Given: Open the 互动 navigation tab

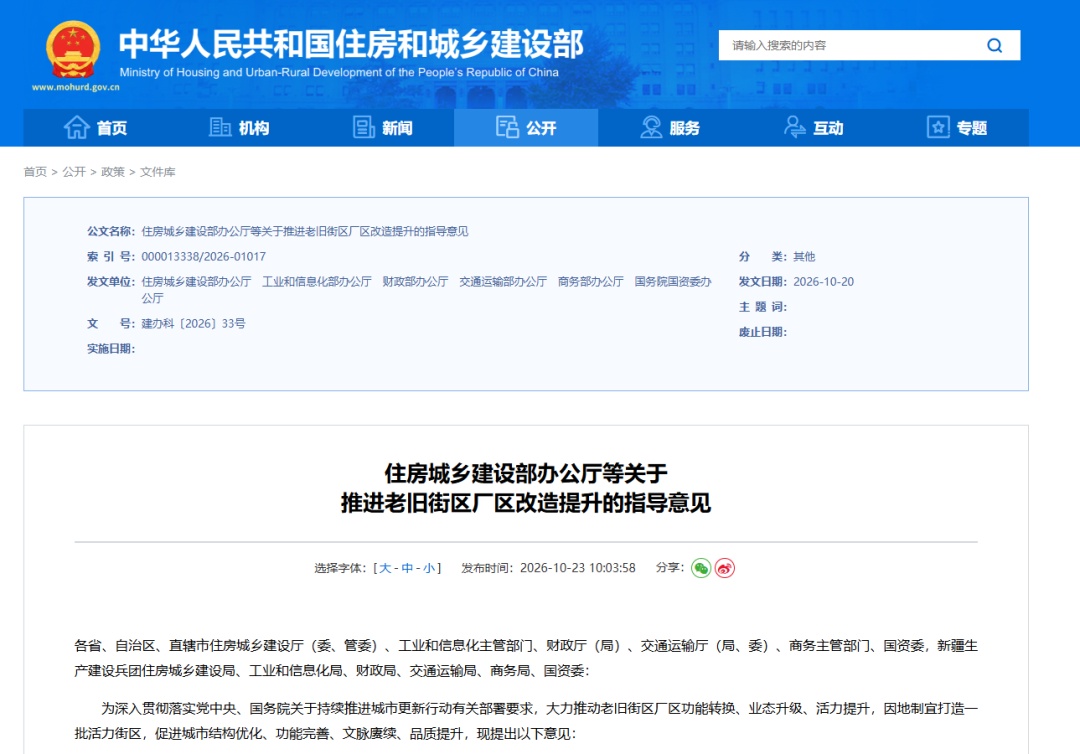Looking at the screenshot, I should (813, 127).
